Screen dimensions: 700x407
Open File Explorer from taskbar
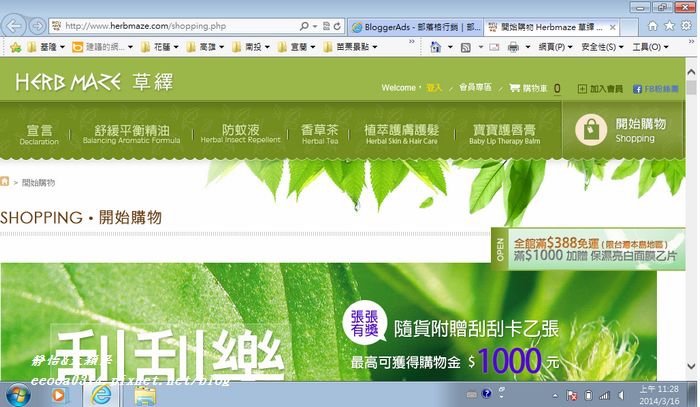click(x=145, y=396)
